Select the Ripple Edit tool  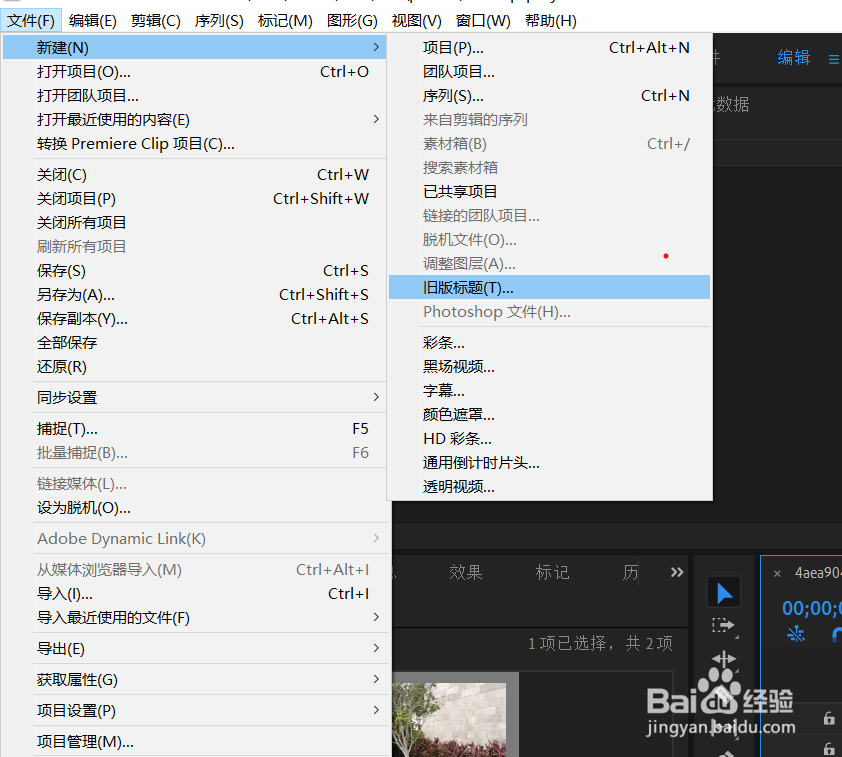[x=723, y=657]
